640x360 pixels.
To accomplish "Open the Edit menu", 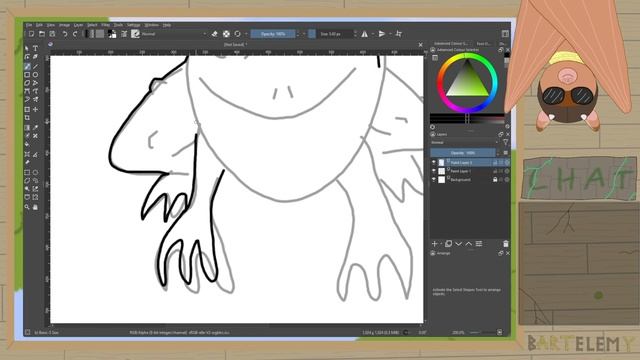I will (x=39, y=25).
